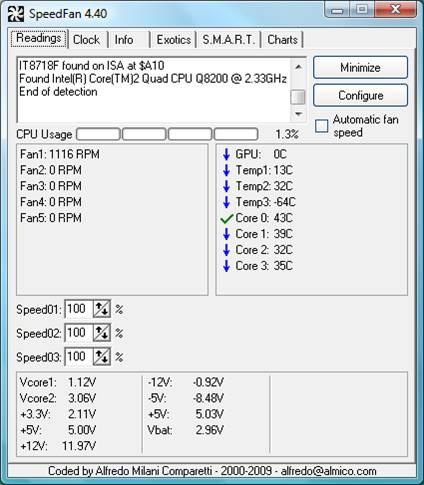Click the 'Fan1: 1116 RPM' reading
Viewport: 424px width, 485px height.
point(60,154)
